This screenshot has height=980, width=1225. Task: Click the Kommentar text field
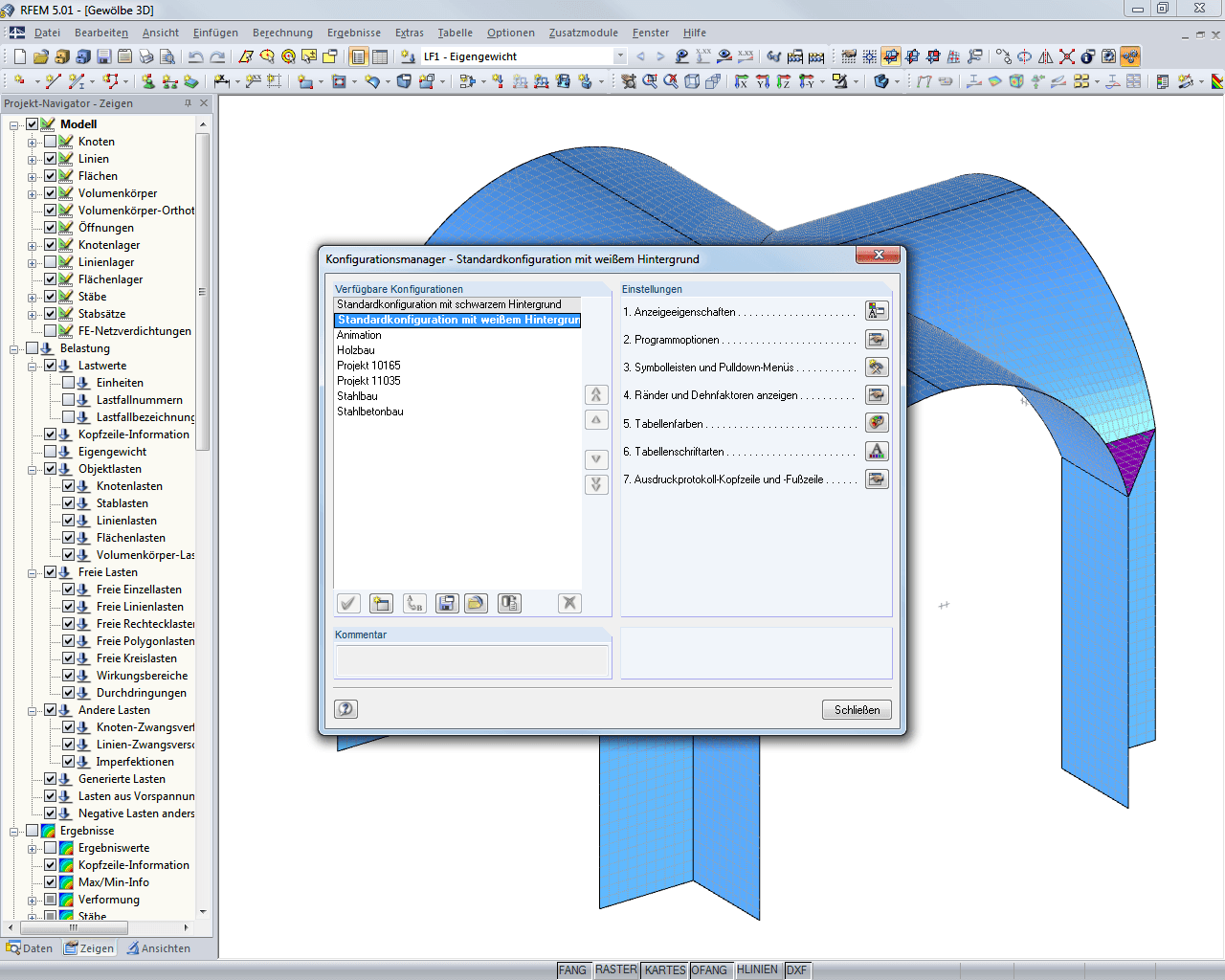(473, 661)
